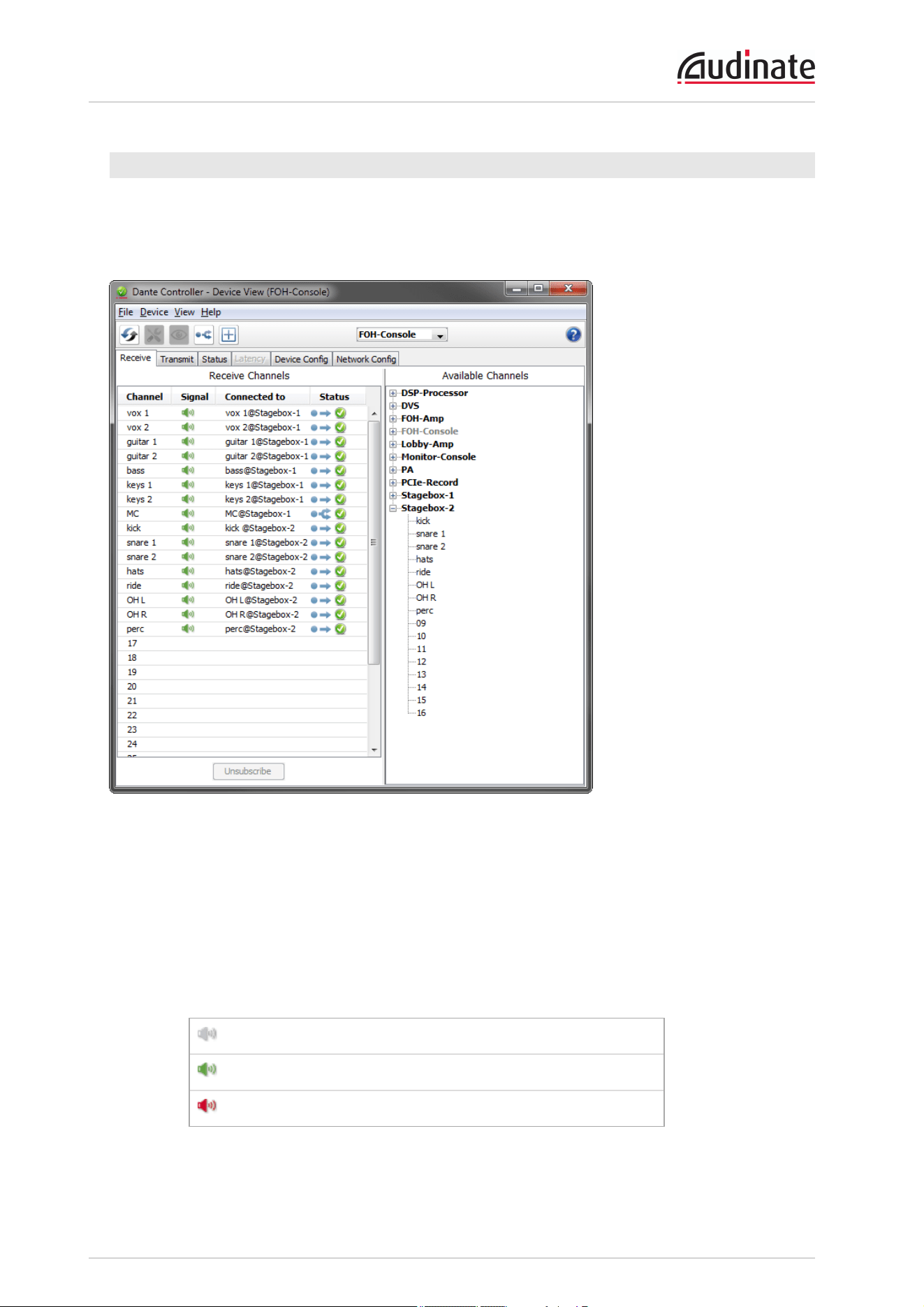The height and width of the screenshot is (1307, 924).
Task: Expand the Stagebox-1 tree node
Action: 393,495
